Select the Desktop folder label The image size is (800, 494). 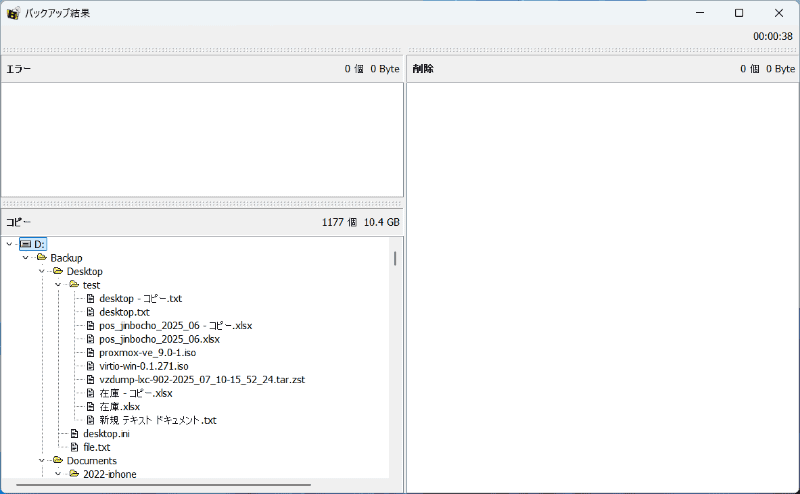(85, 271)
